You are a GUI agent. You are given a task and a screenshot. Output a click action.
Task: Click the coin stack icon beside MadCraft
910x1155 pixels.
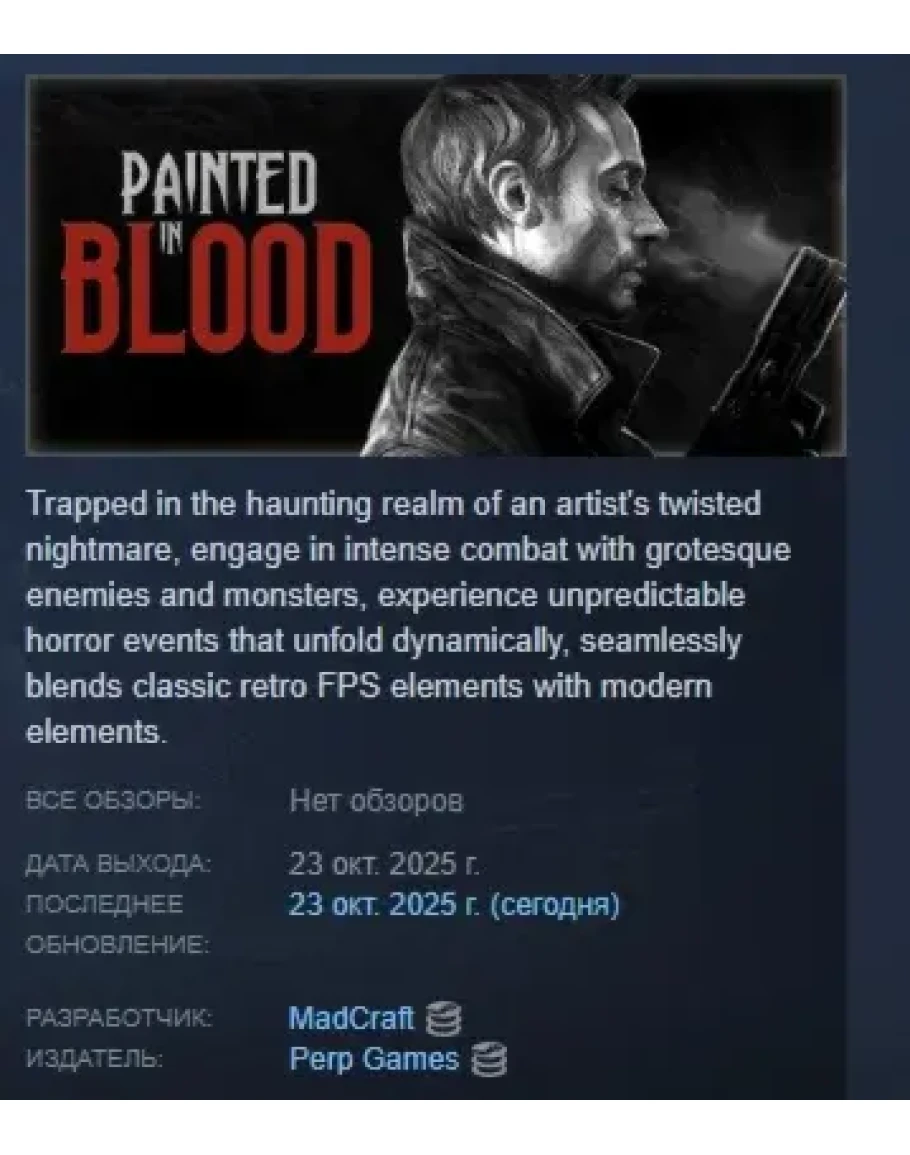pos(444,1019)
